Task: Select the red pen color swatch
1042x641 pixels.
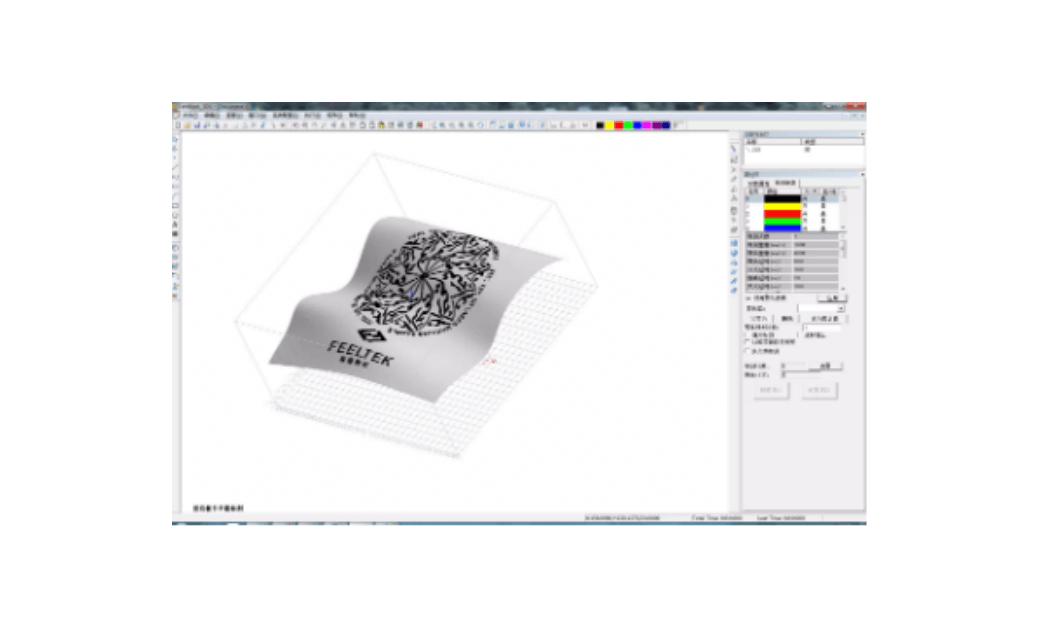Action: point(782,213)
